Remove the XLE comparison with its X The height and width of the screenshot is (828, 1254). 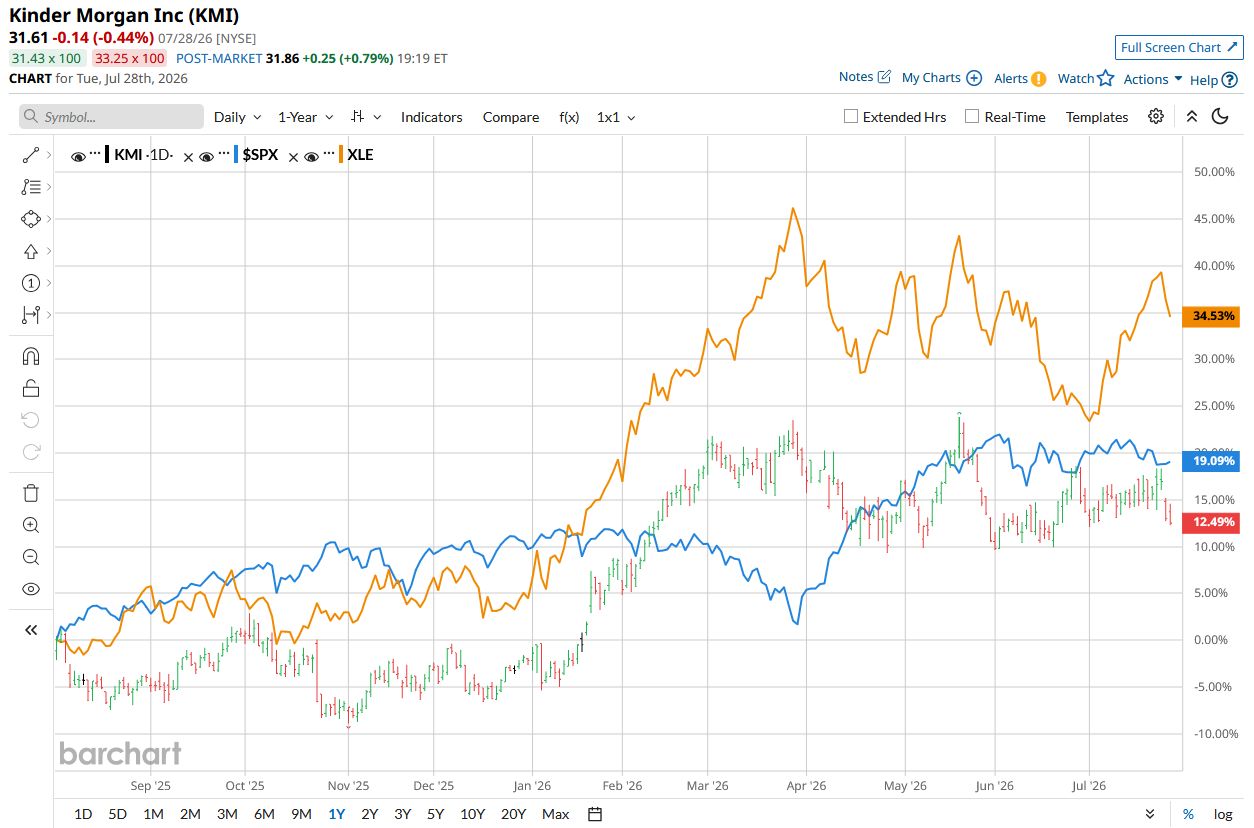click(x=293, y=157)
